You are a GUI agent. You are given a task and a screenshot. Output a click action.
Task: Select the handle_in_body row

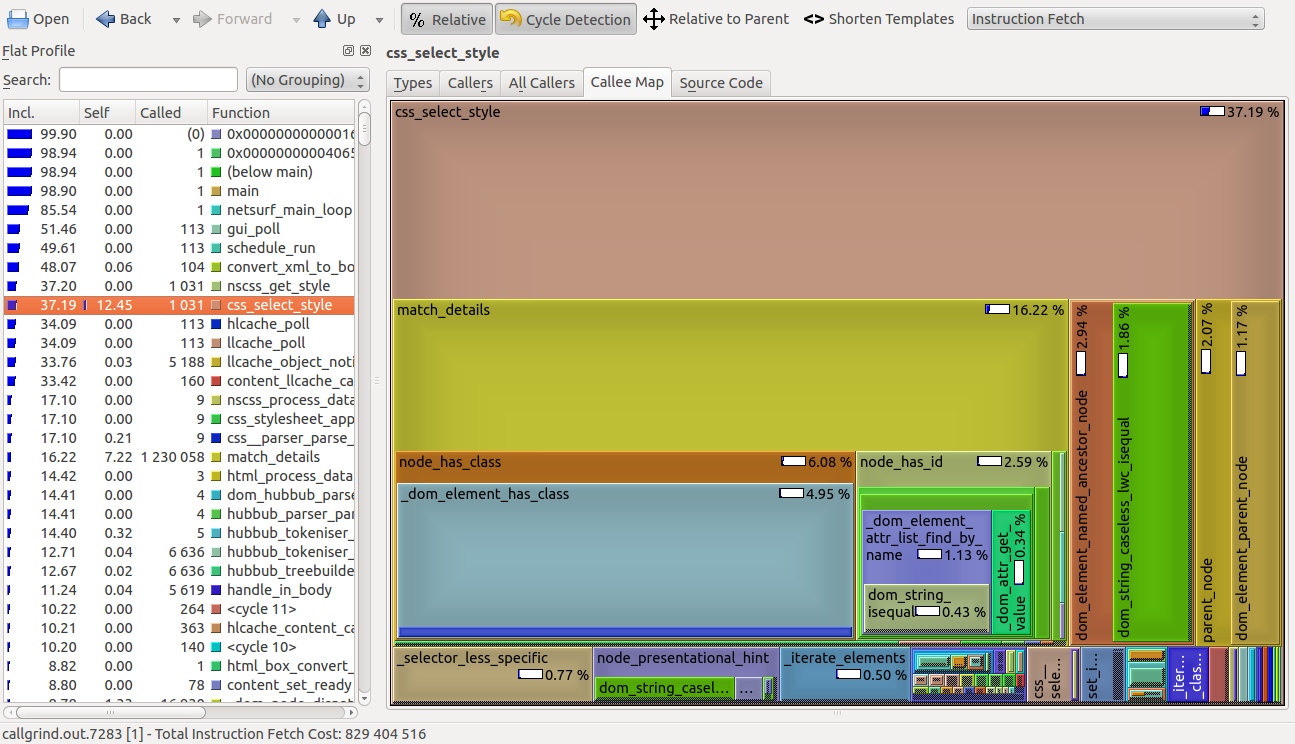[x=179, y=590]
